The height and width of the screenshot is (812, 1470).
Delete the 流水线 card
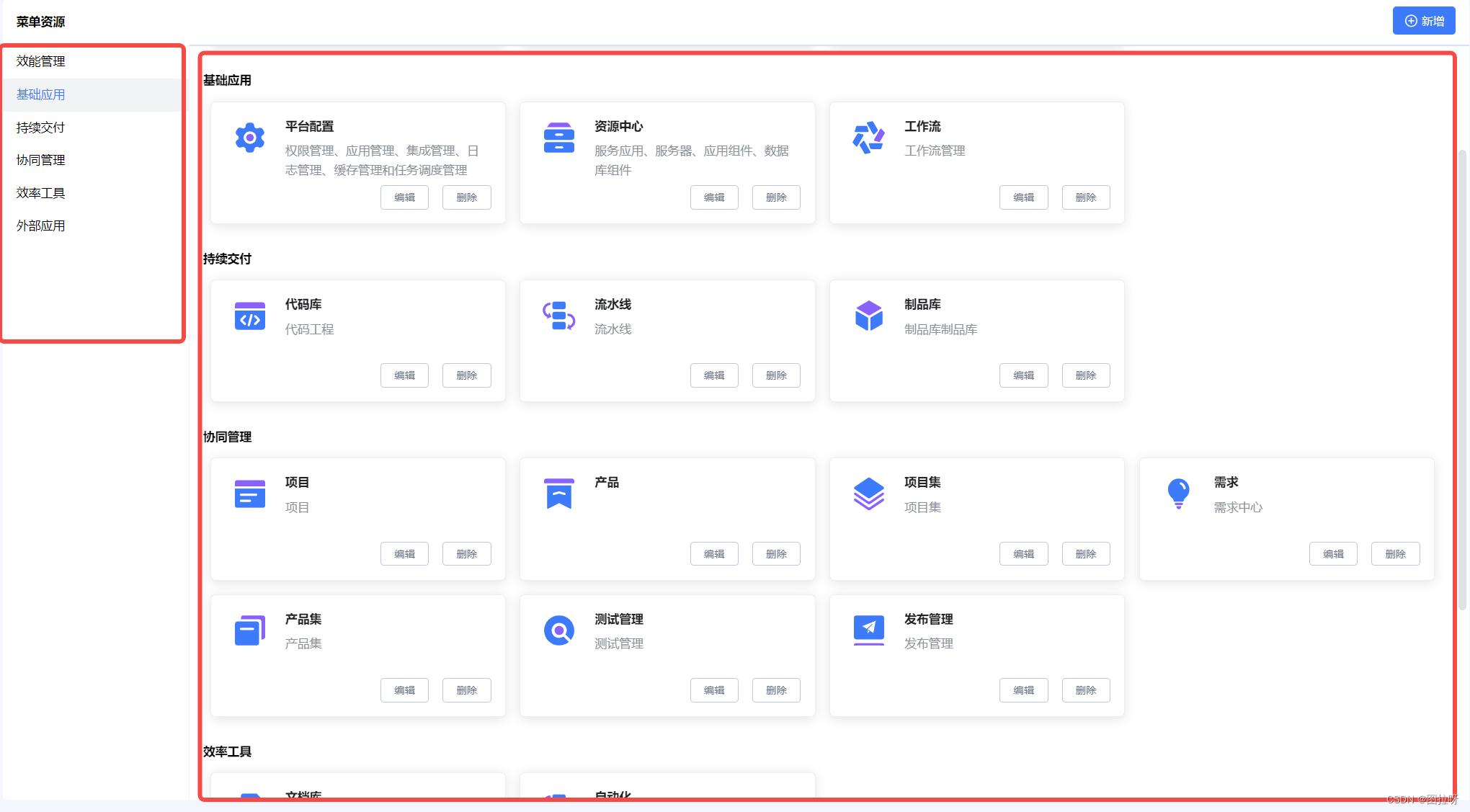coord(776,375)
